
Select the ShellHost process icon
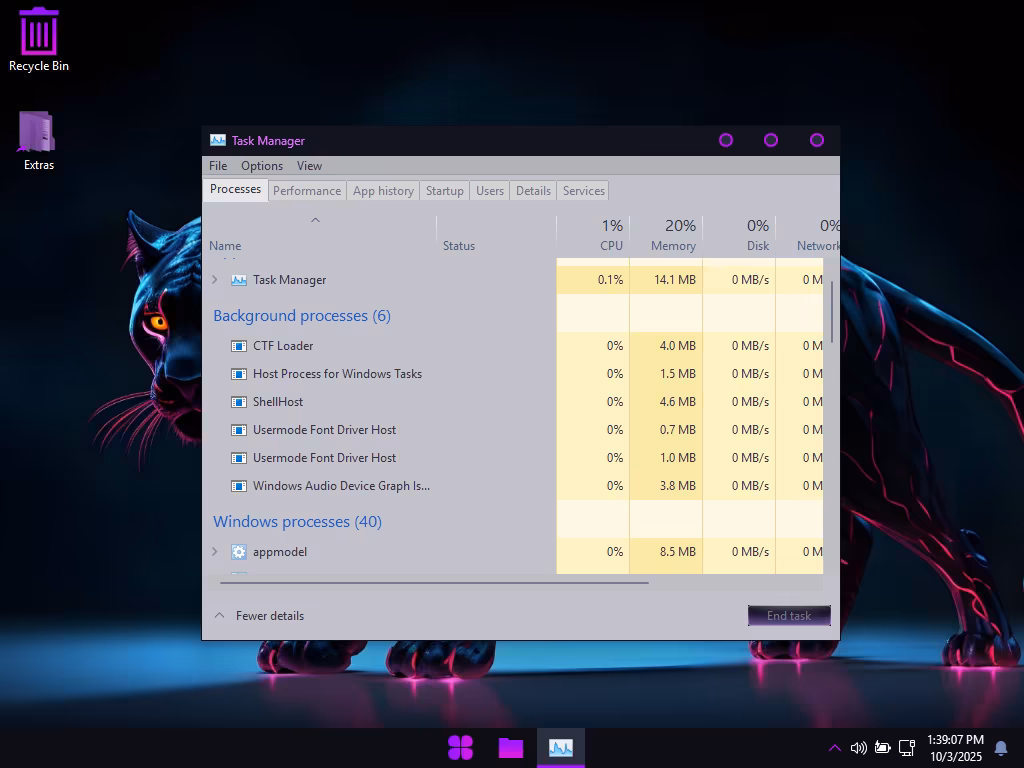(x=238, y=402)
